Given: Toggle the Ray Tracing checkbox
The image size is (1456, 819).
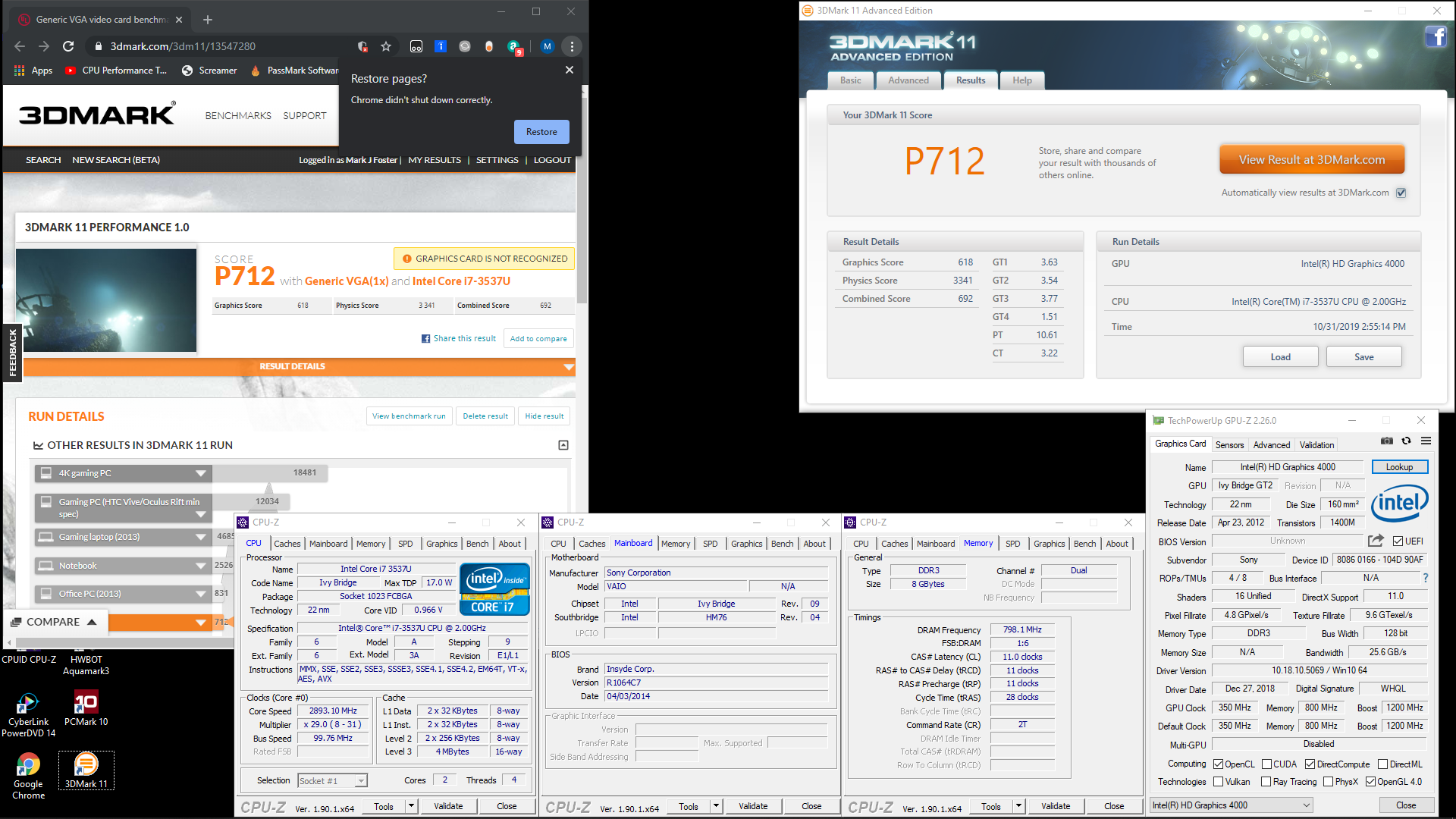Looking at the screenshot, I should coord(1266,782).
